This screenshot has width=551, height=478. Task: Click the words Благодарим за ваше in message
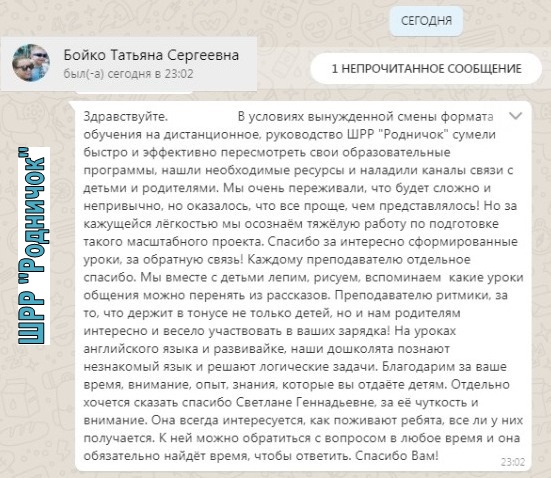click(x=444, y=367)
